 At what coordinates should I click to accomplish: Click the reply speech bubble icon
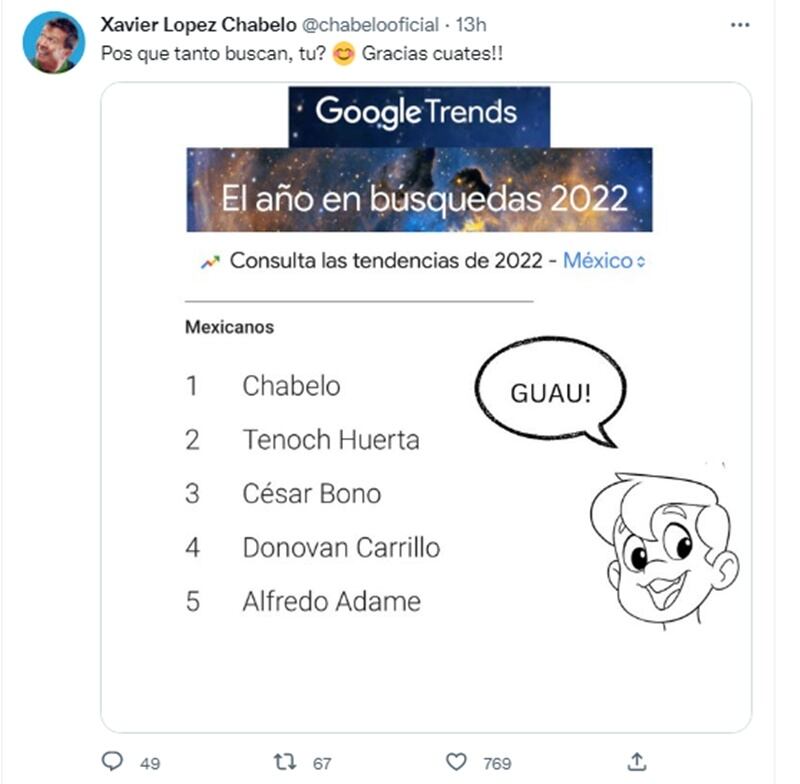(x=113, y=761)
